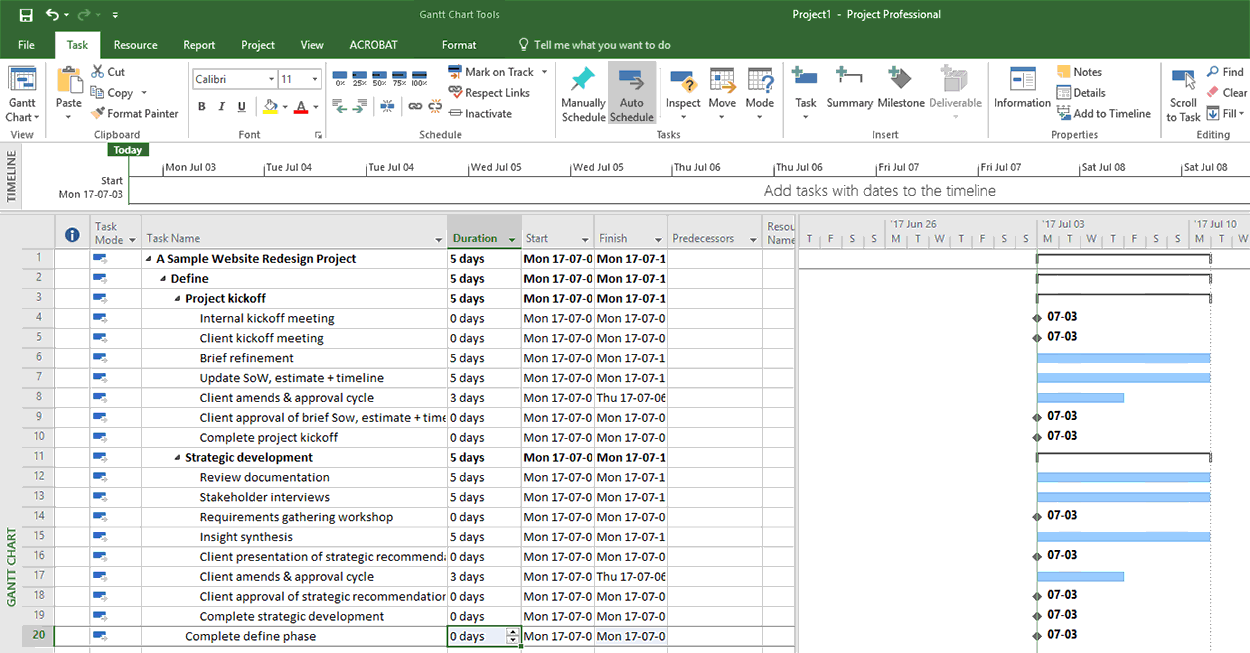Viewport: 1250px width, 653px height.
Task: Indent the selected task
Action: (360, 107)
